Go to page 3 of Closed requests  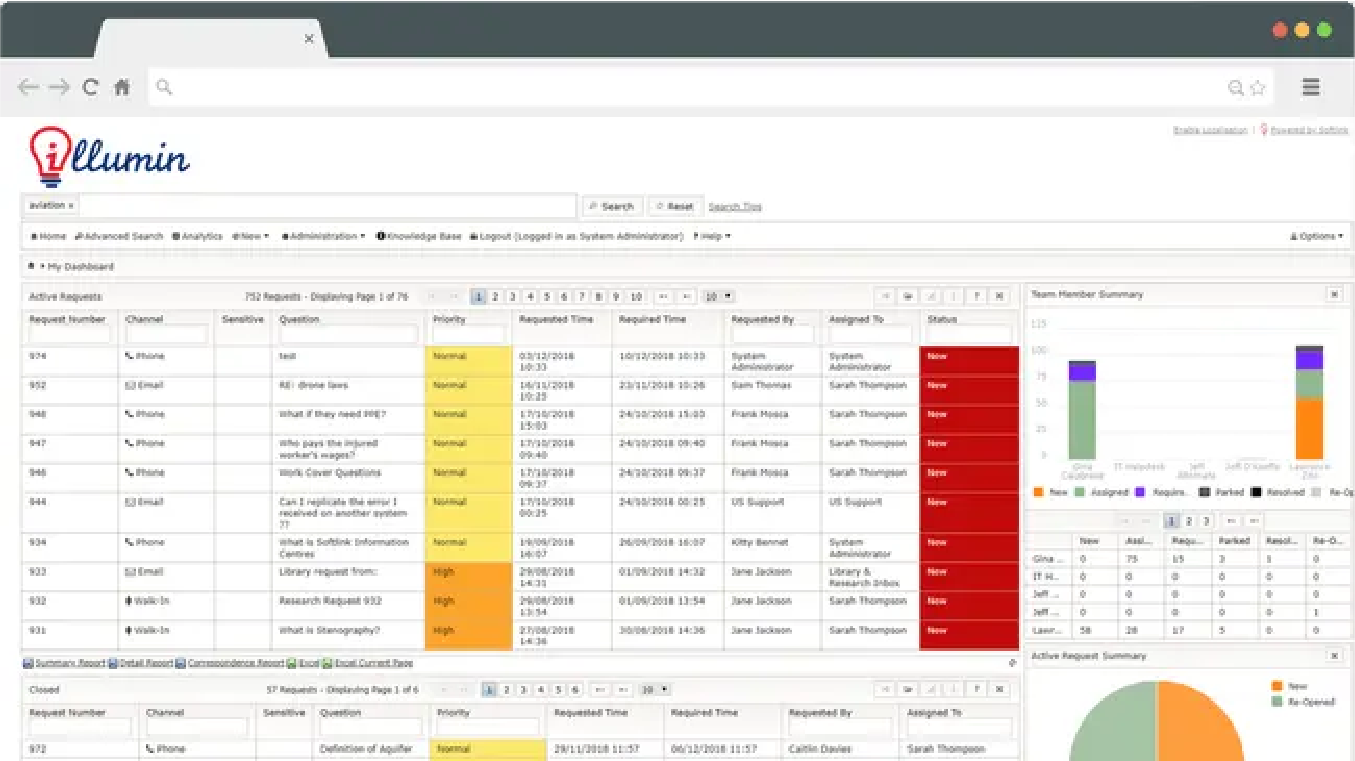pos(523,689)
